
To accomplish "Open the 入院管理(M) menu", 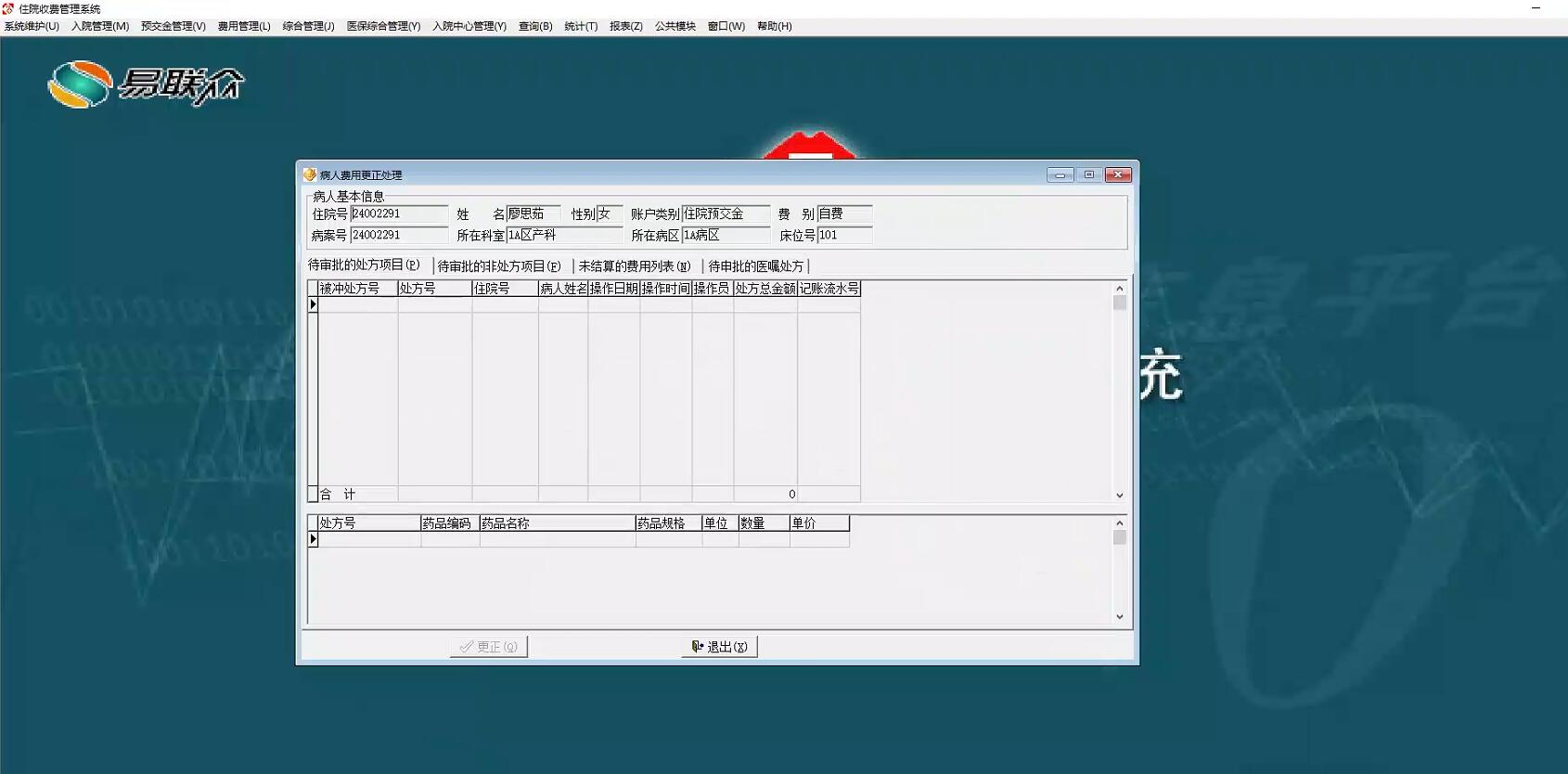I will (x=100, y=26).
